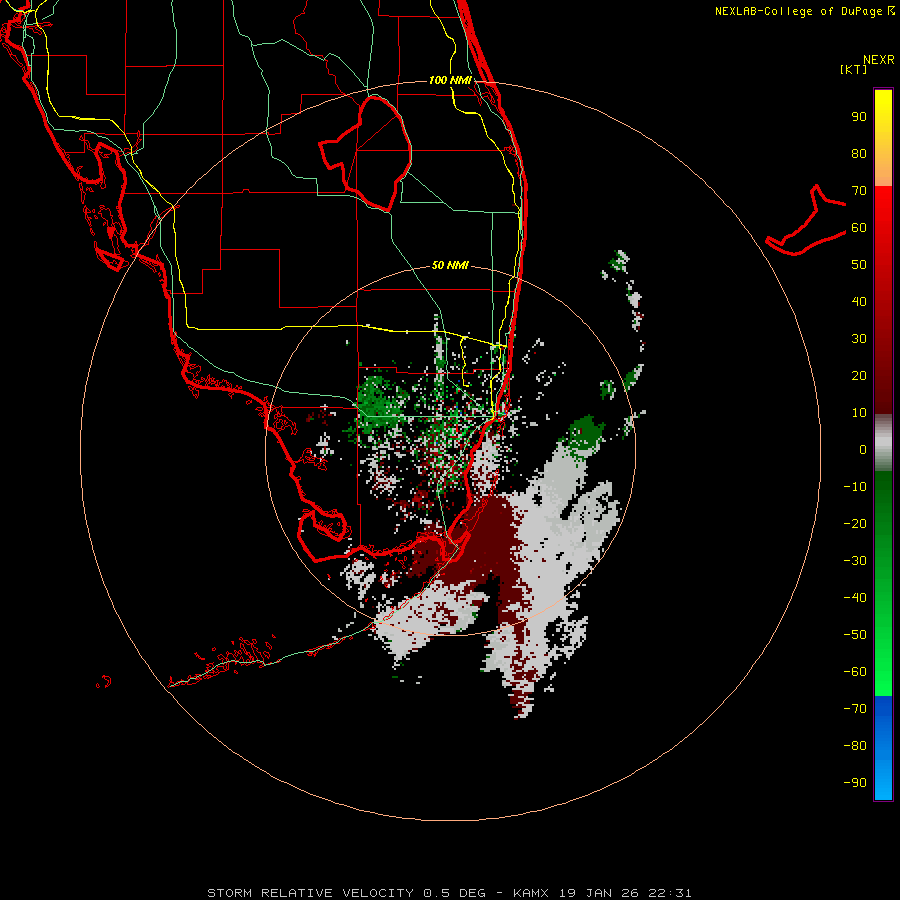Click the 20 value on velocity scale
The height and width of the screenshot is (900, 900).
(859, 375)
